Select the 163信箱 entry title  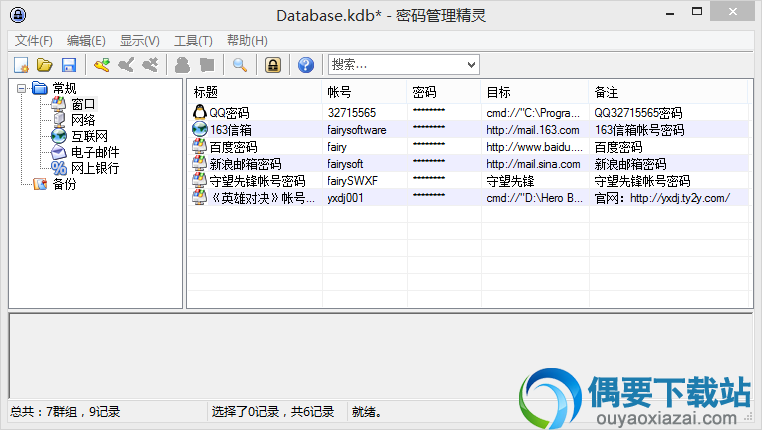tap(231, 130)
